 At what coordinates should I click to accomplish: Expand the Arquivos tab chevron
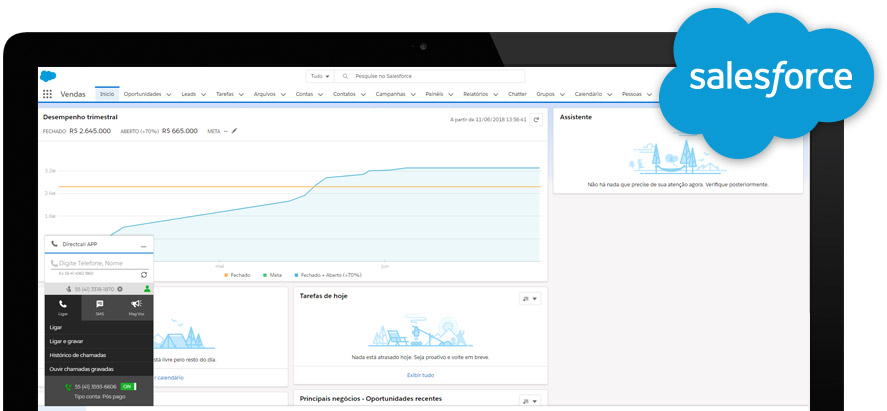(x=283, y=94)
